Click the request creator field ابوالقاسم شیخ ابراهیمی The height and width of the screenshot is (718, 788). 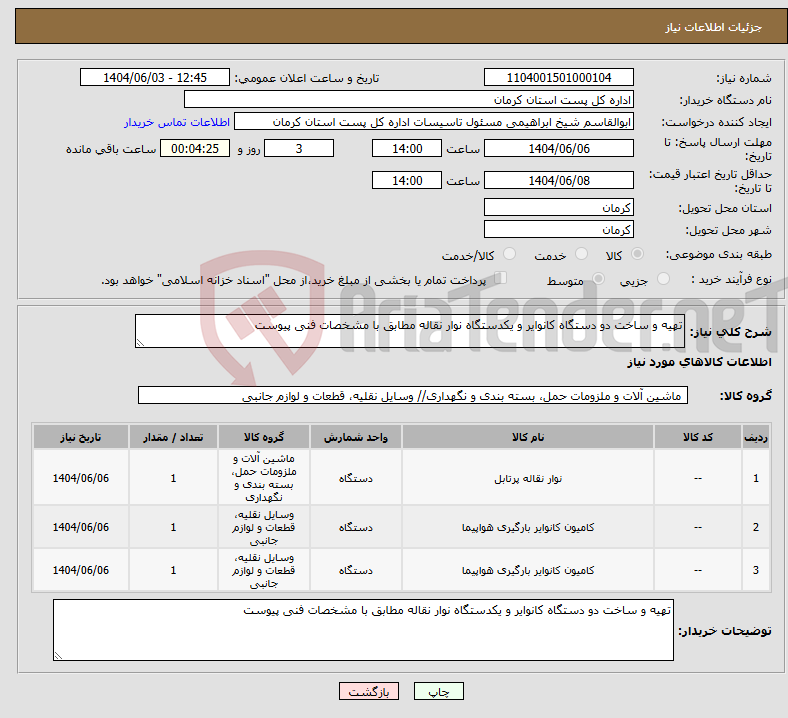(434, 122)
